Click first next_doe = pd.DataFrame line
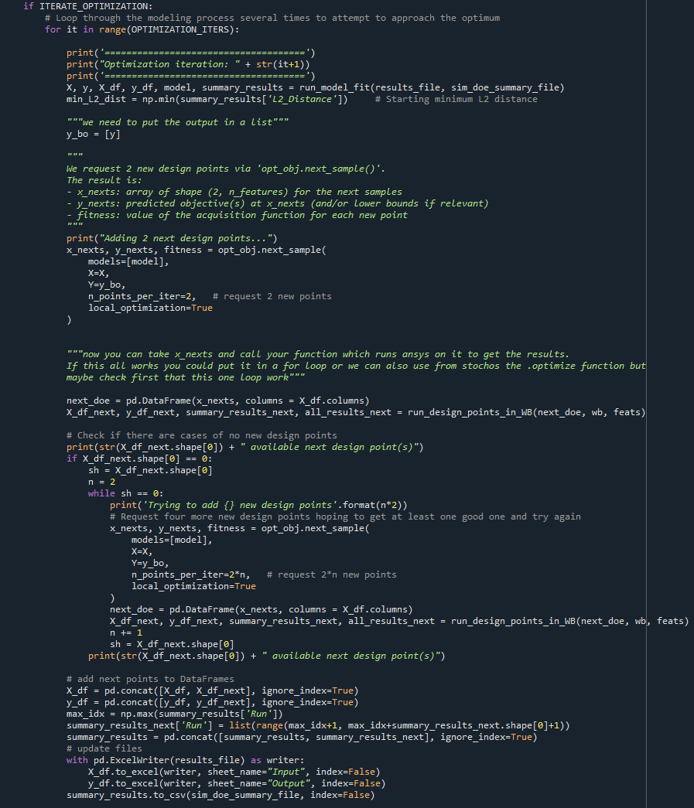The width and height of the screenshot is (694, 808). [x=218, y=400]
